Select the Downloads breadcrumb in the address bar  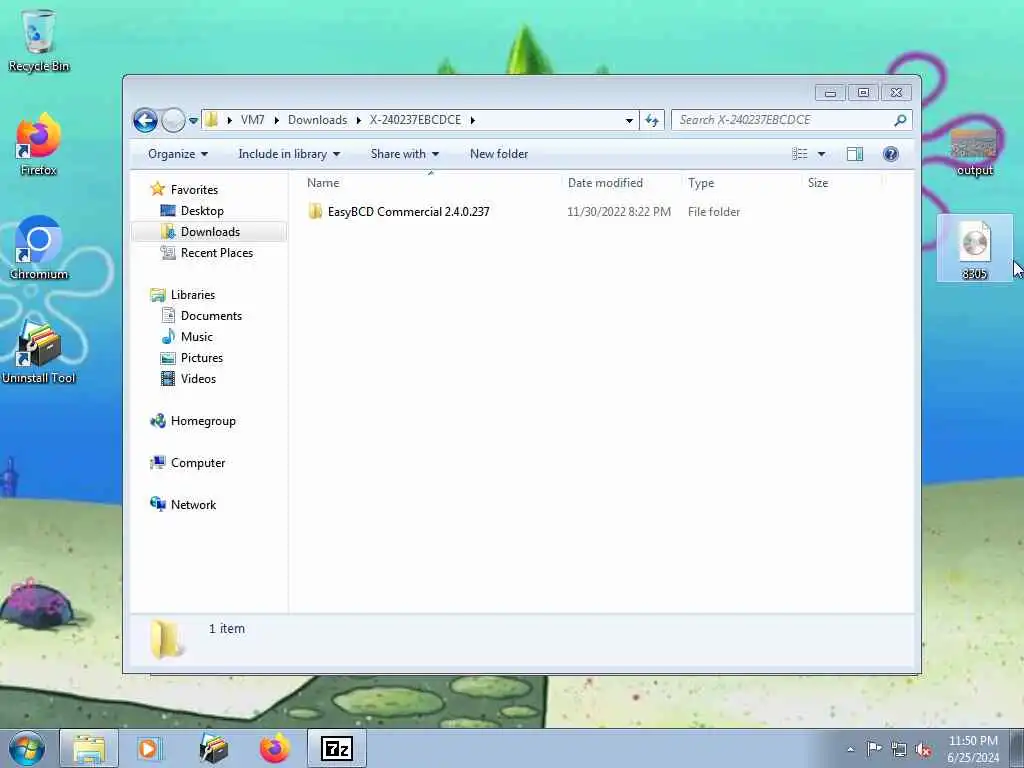click(317, 120)
